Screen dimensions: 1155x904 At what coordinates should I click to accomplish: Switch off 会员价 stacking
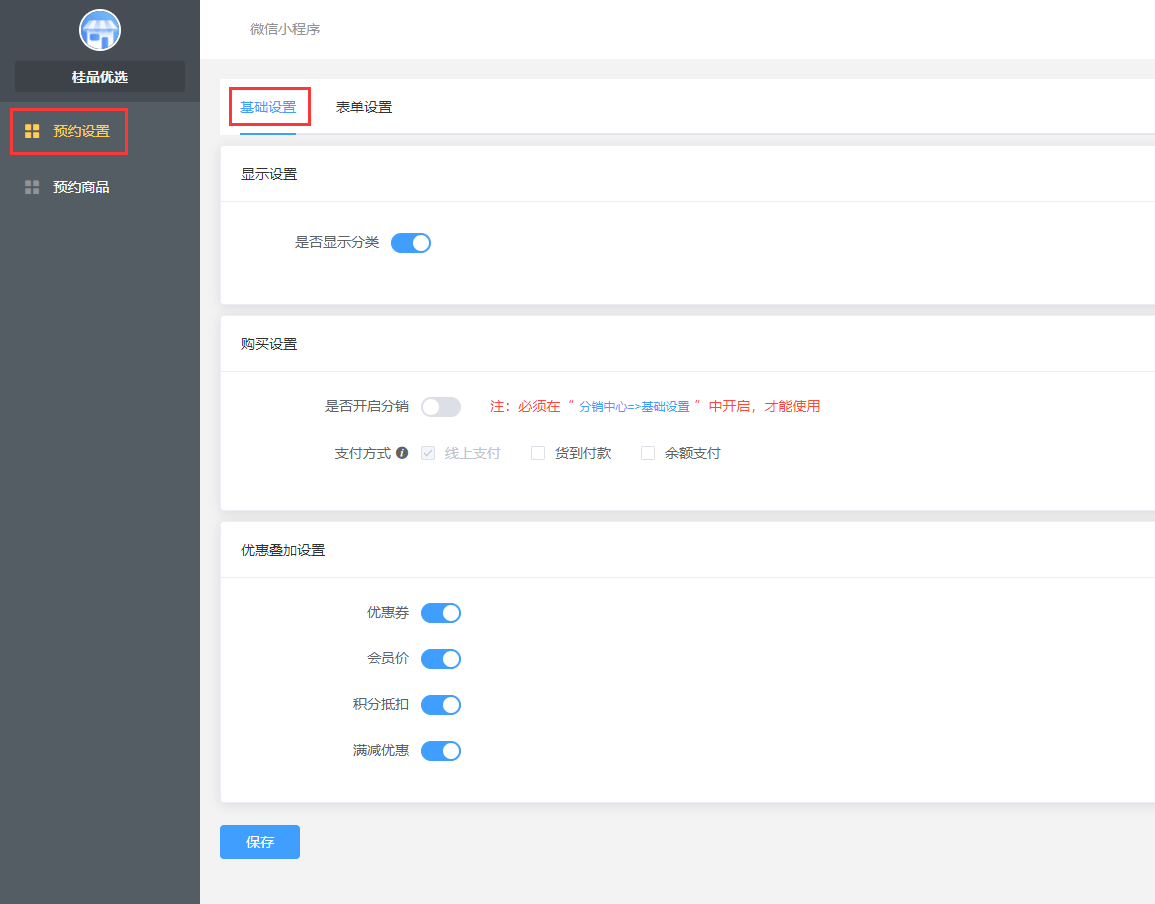click(441, 659)
